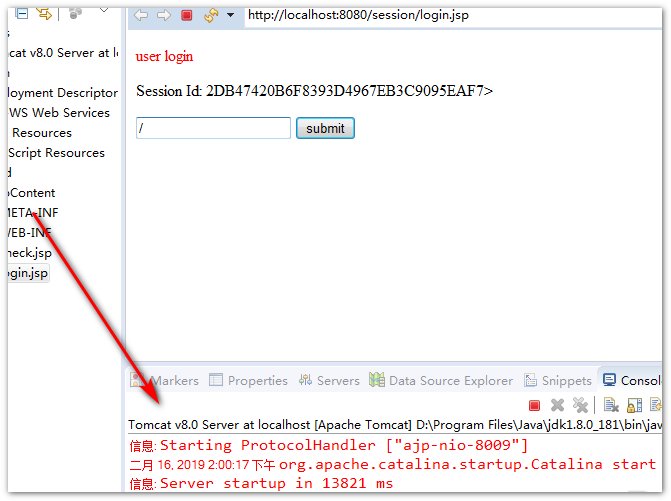This screenshot has height=501, width=671.
Task: Click the Clear Console icon
Action: coord(609,405)
